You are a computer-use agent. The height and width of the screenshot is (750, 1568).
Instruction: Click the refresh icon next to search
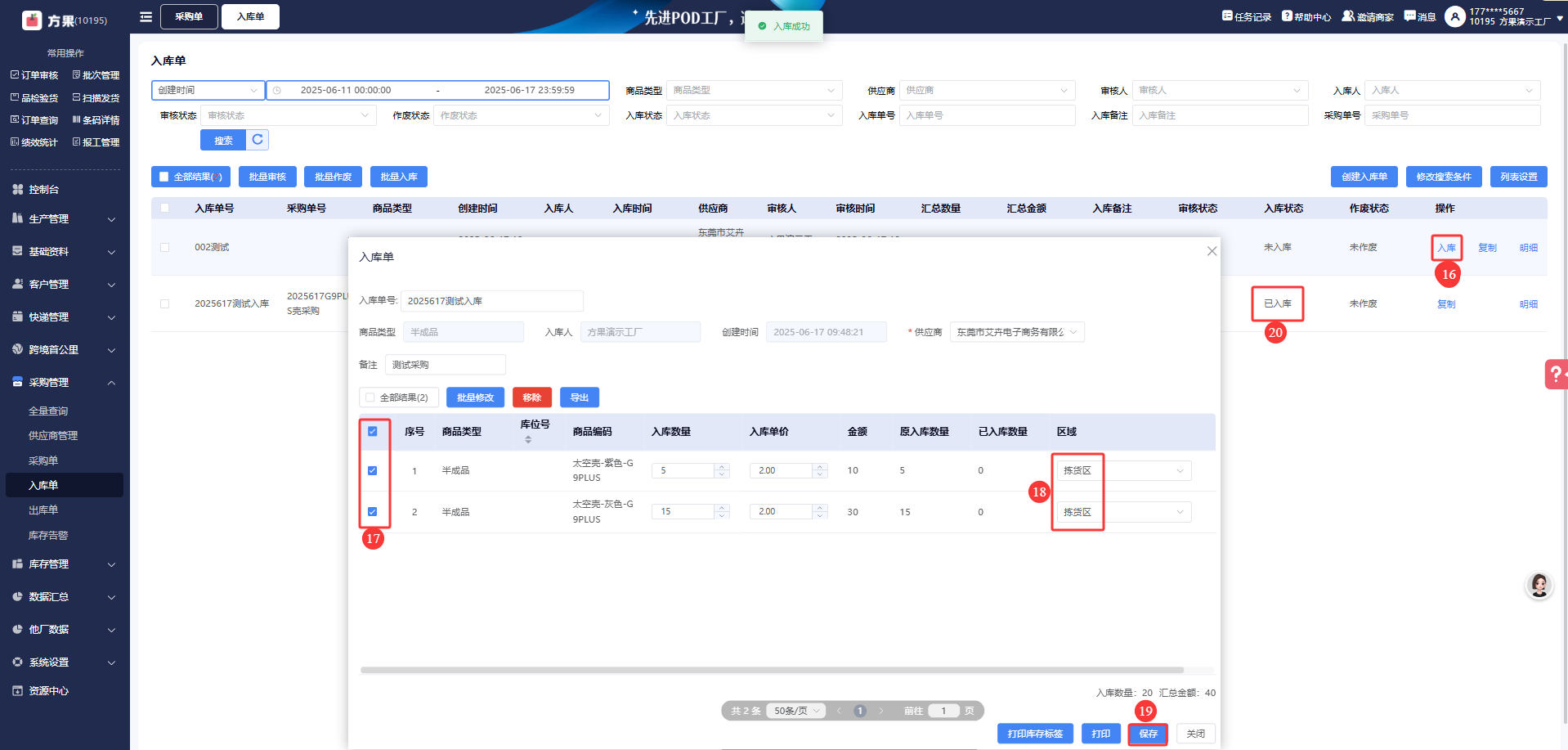pos(258,140)
